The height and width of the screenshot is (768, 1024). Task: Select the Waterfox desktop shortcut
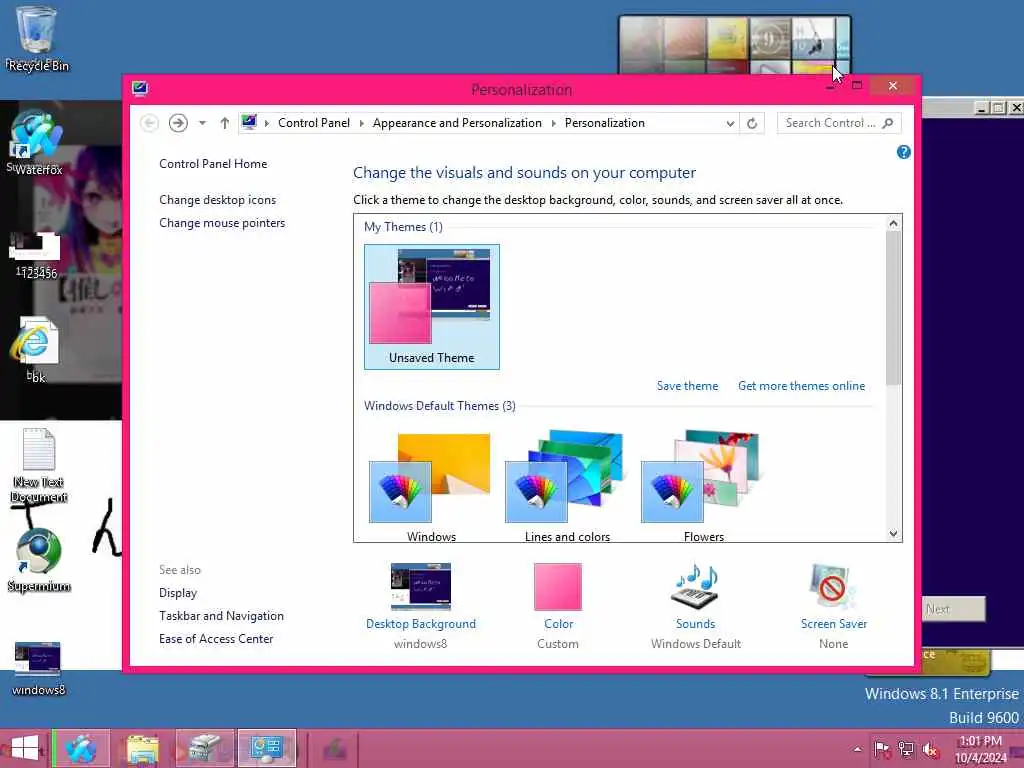point(37,142)
